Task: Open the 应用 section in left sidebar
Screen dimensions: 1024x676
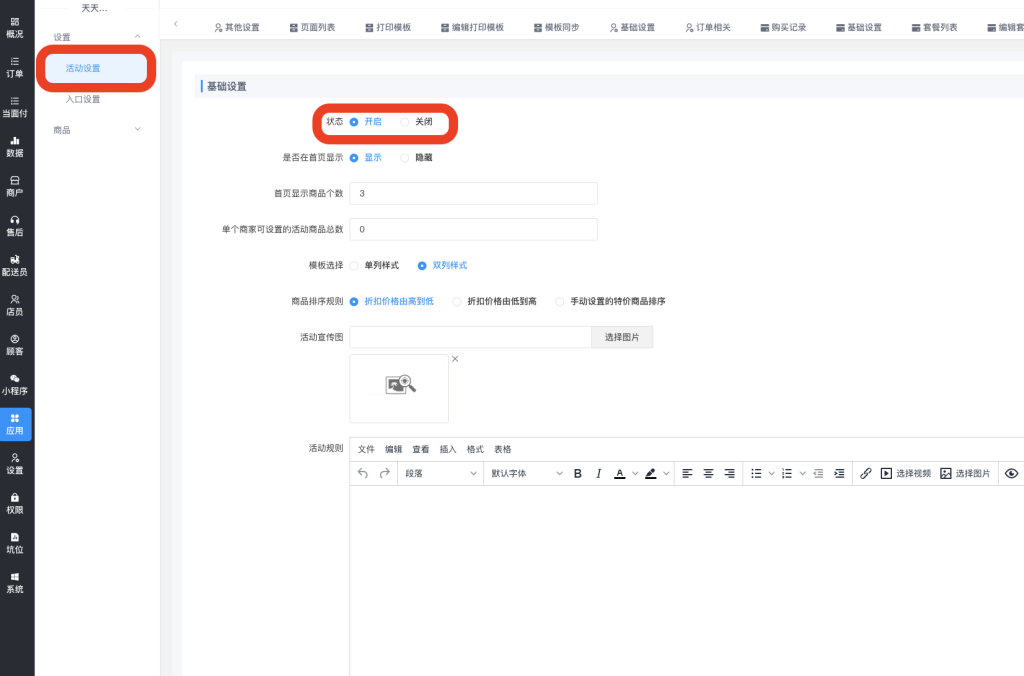Action: tap(16, 424)
